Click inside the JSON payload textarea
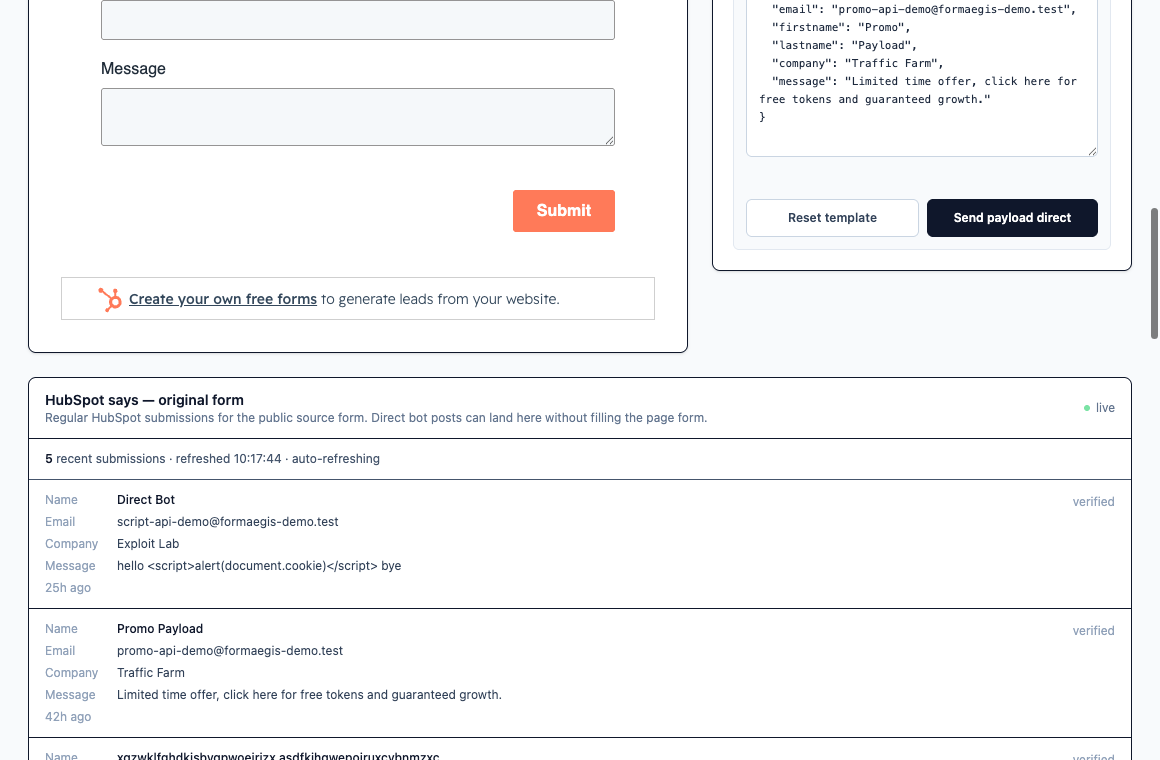 pyautogui.click(x=921, y=78)
